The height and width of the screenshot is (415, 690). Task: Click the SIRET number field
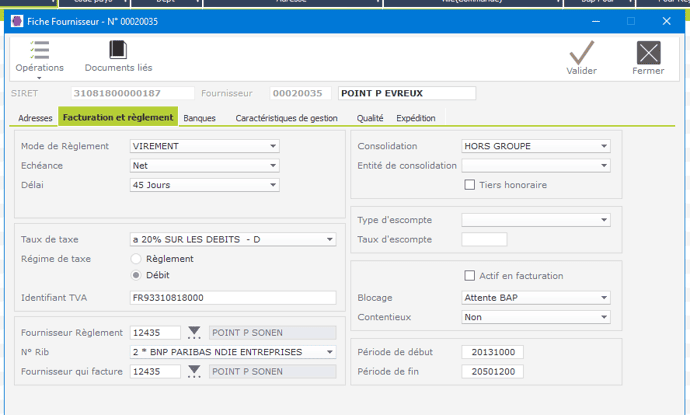coord(132,93)
